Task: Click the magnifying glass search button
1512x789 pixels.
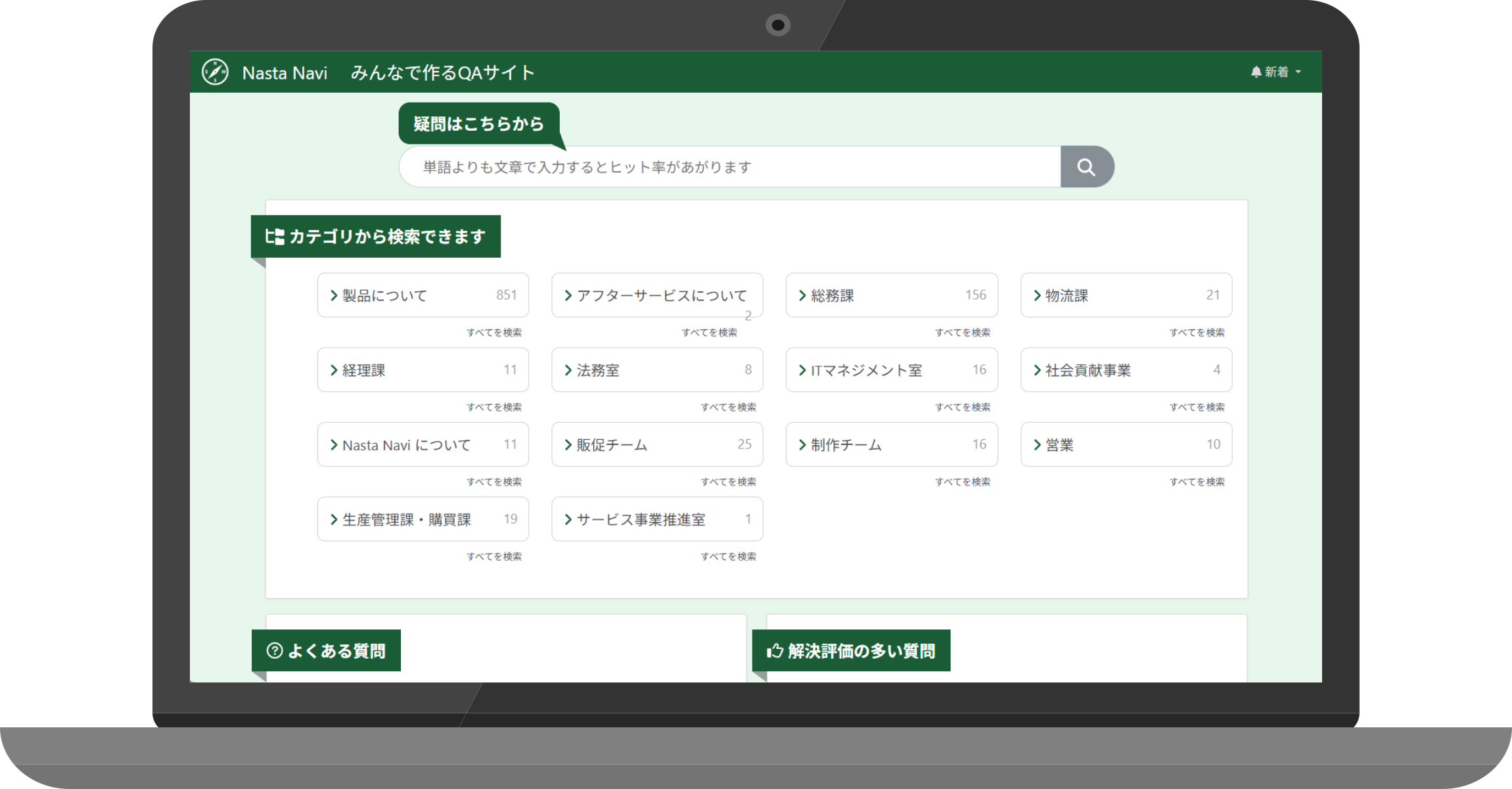Action: click(x=1086, y=167)
